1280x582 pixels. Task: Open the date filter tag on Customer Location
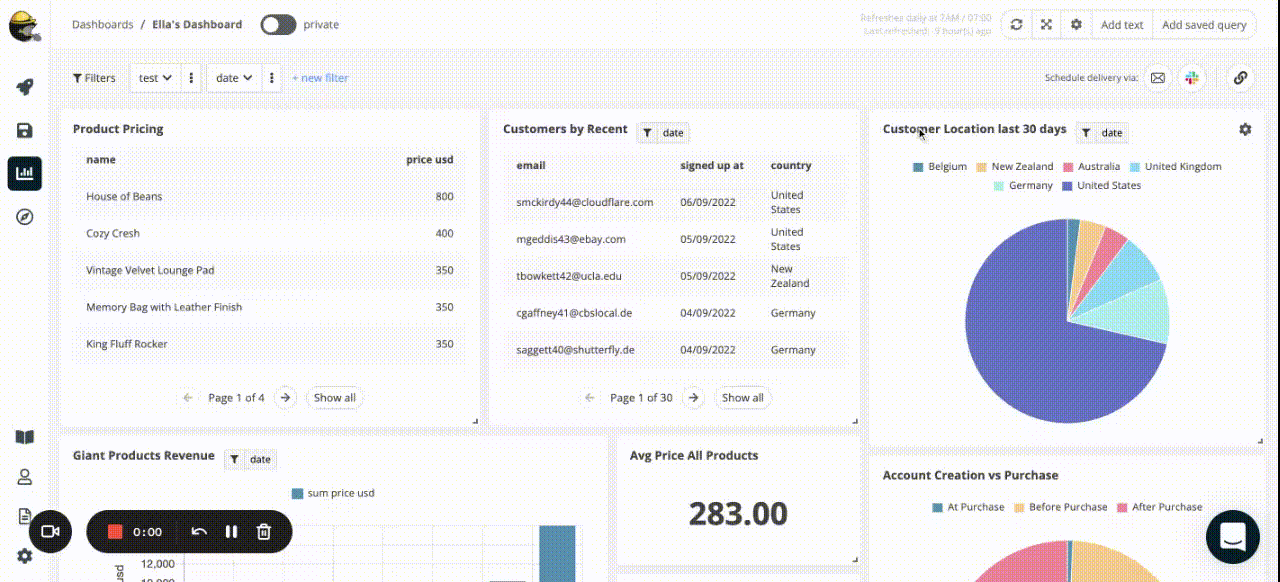coord(1102,133)
